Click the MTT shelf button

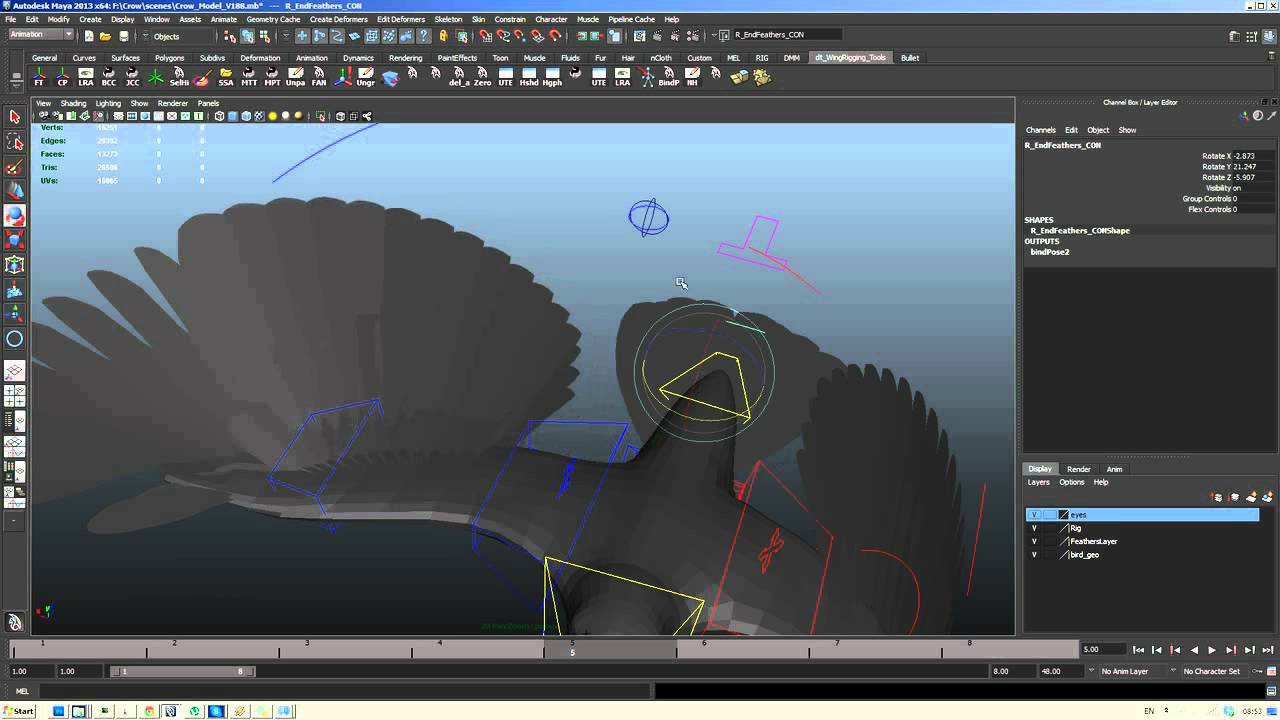point(249,77)
